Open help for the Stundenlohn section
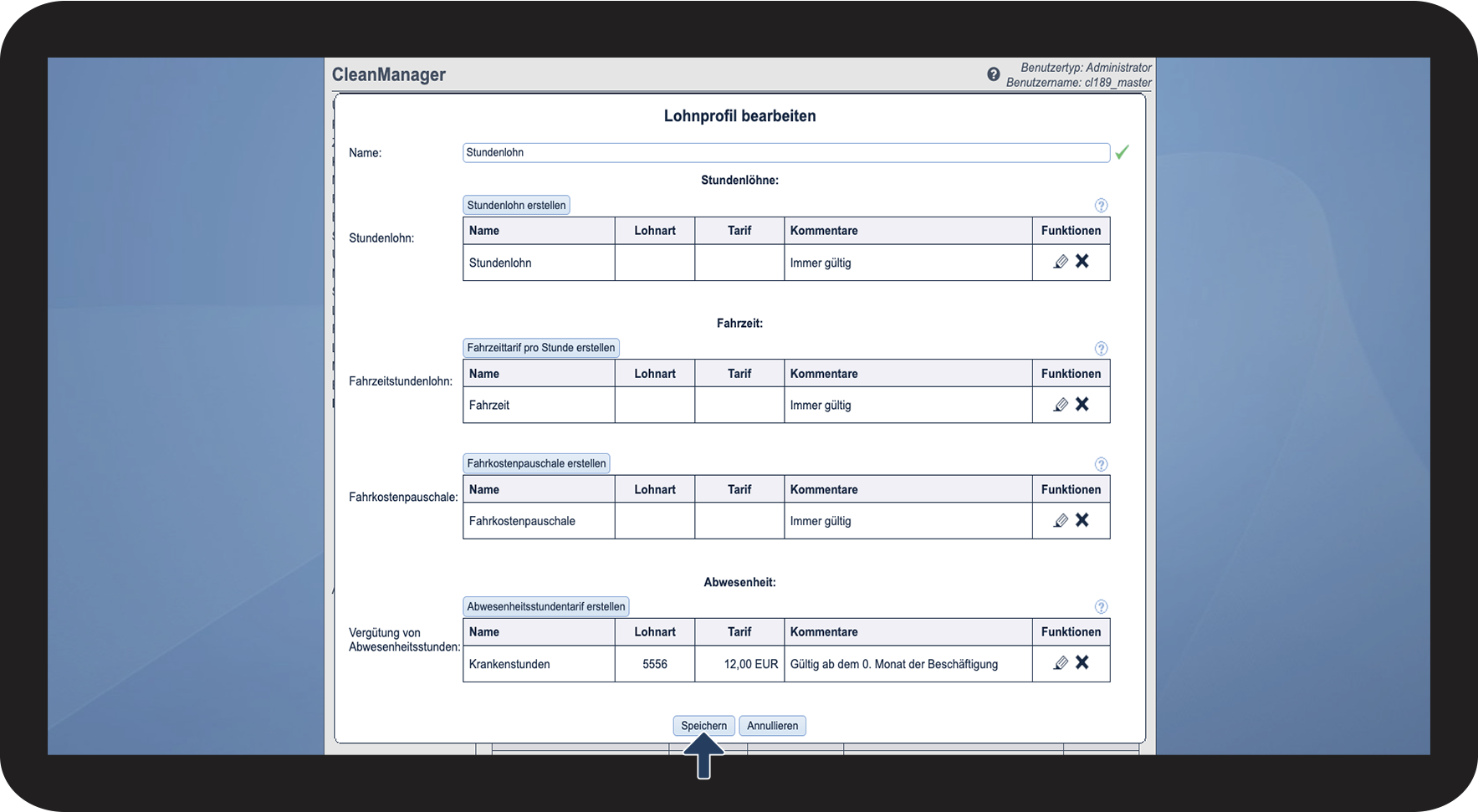Viewport: 1478px width, 812px height. click(1101, 206)
